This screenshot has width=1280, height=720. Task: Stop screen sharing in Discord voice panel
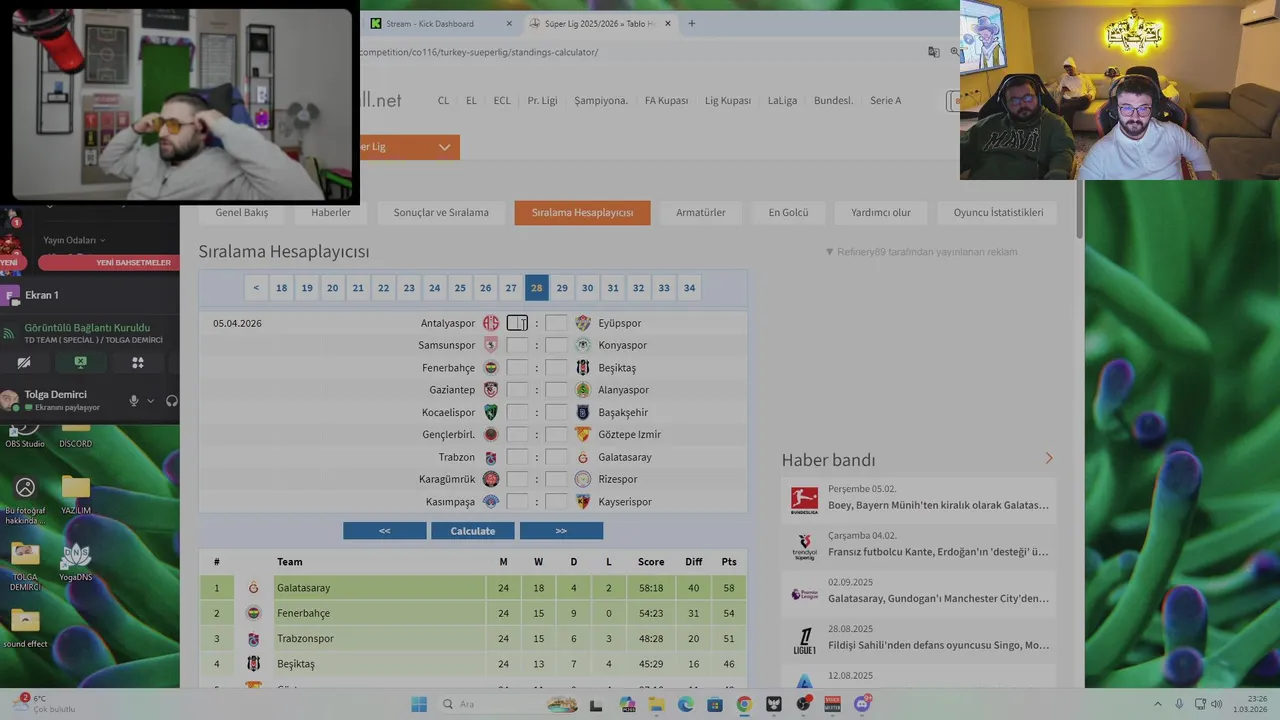[81, 362]
